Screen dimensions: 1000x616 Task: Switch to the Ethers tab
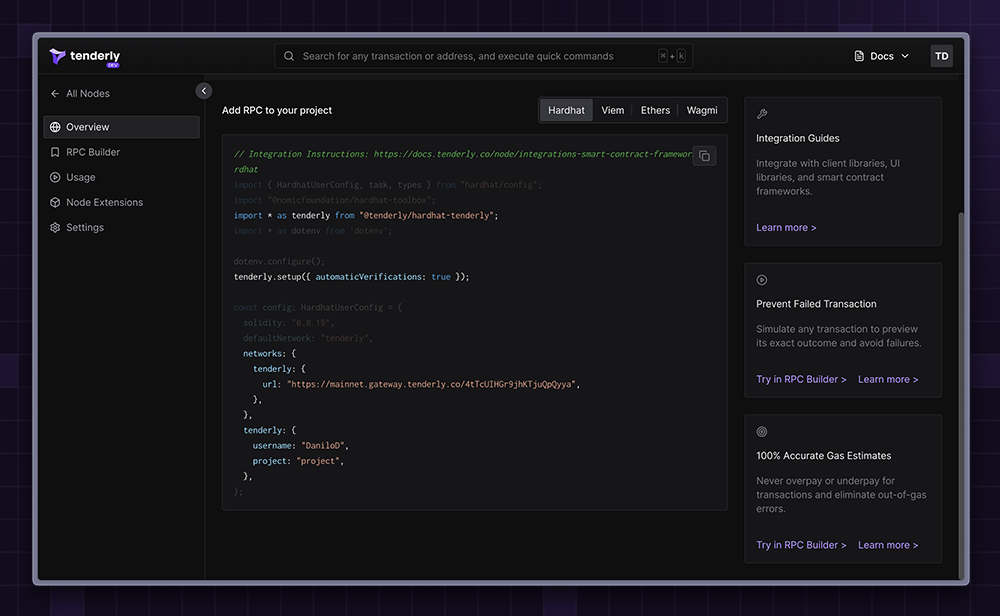[655, 110]
